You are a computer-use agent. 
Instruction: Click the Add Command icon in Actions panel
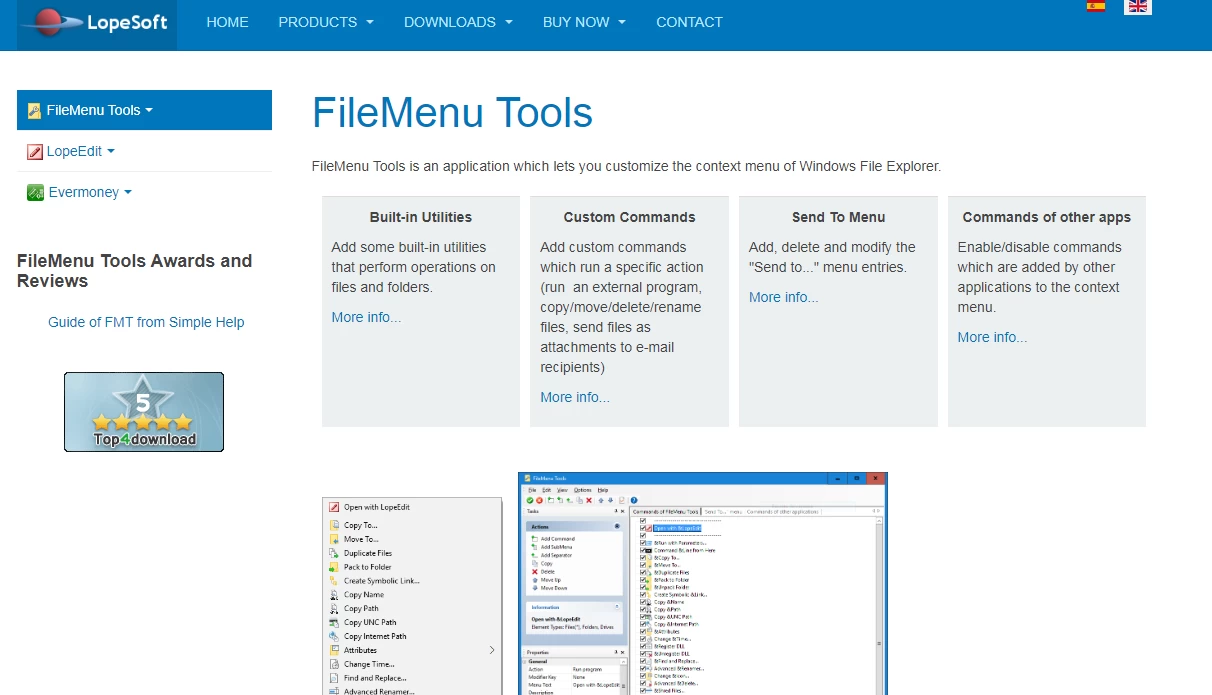[534, 539]
